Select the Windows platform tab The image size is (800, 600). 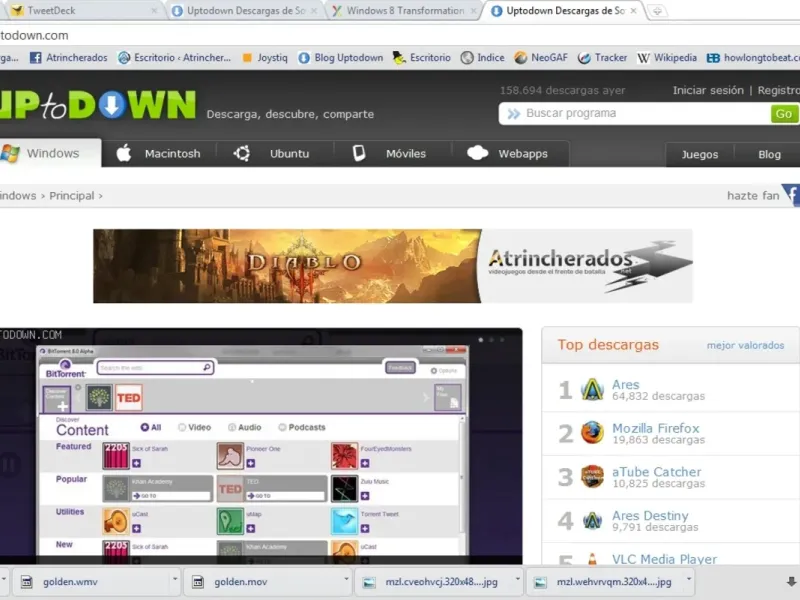[50, 153]
